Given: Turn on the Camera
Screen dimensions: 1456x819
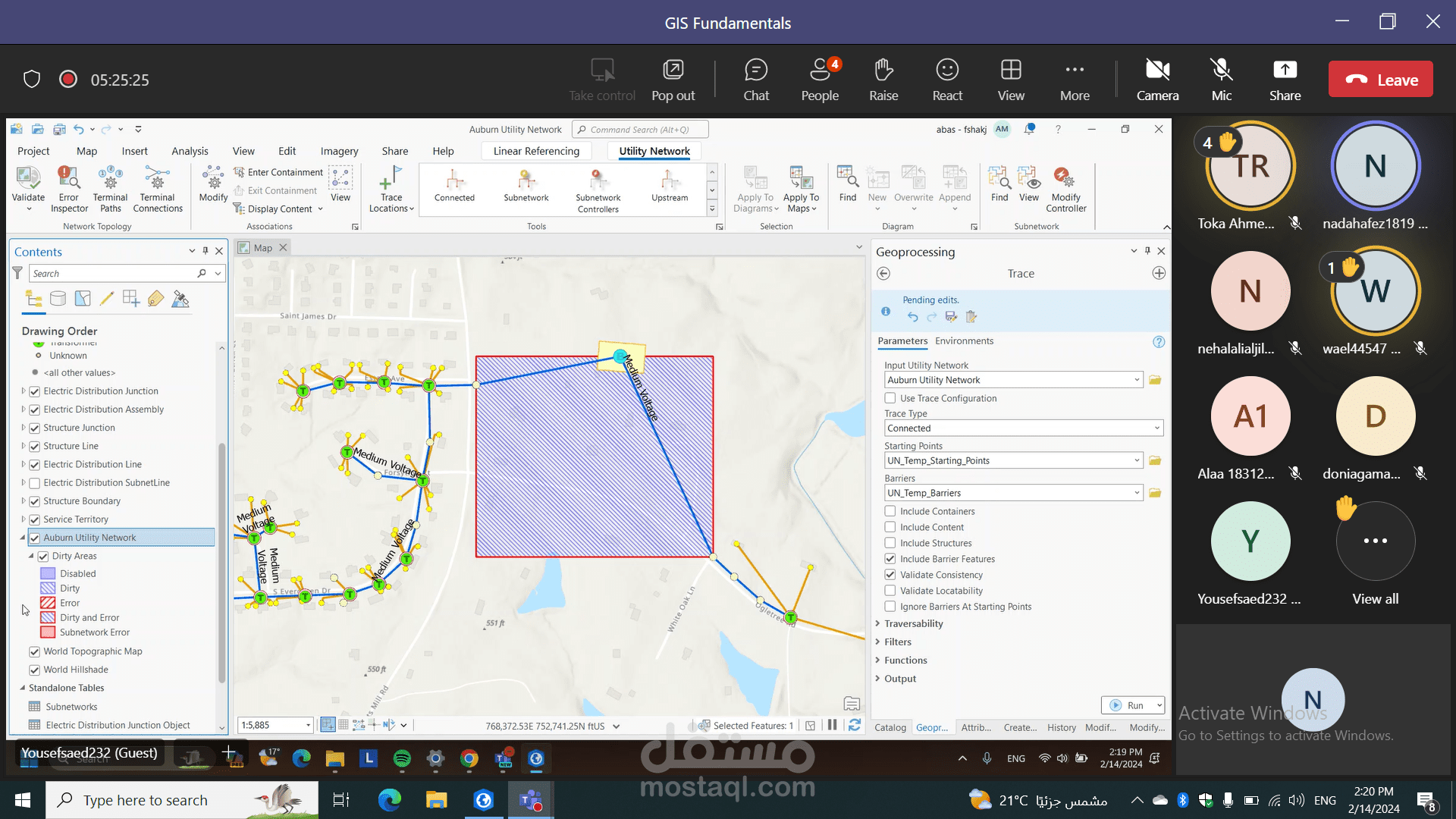Looking at the screenshot, I should point(1157,80).
